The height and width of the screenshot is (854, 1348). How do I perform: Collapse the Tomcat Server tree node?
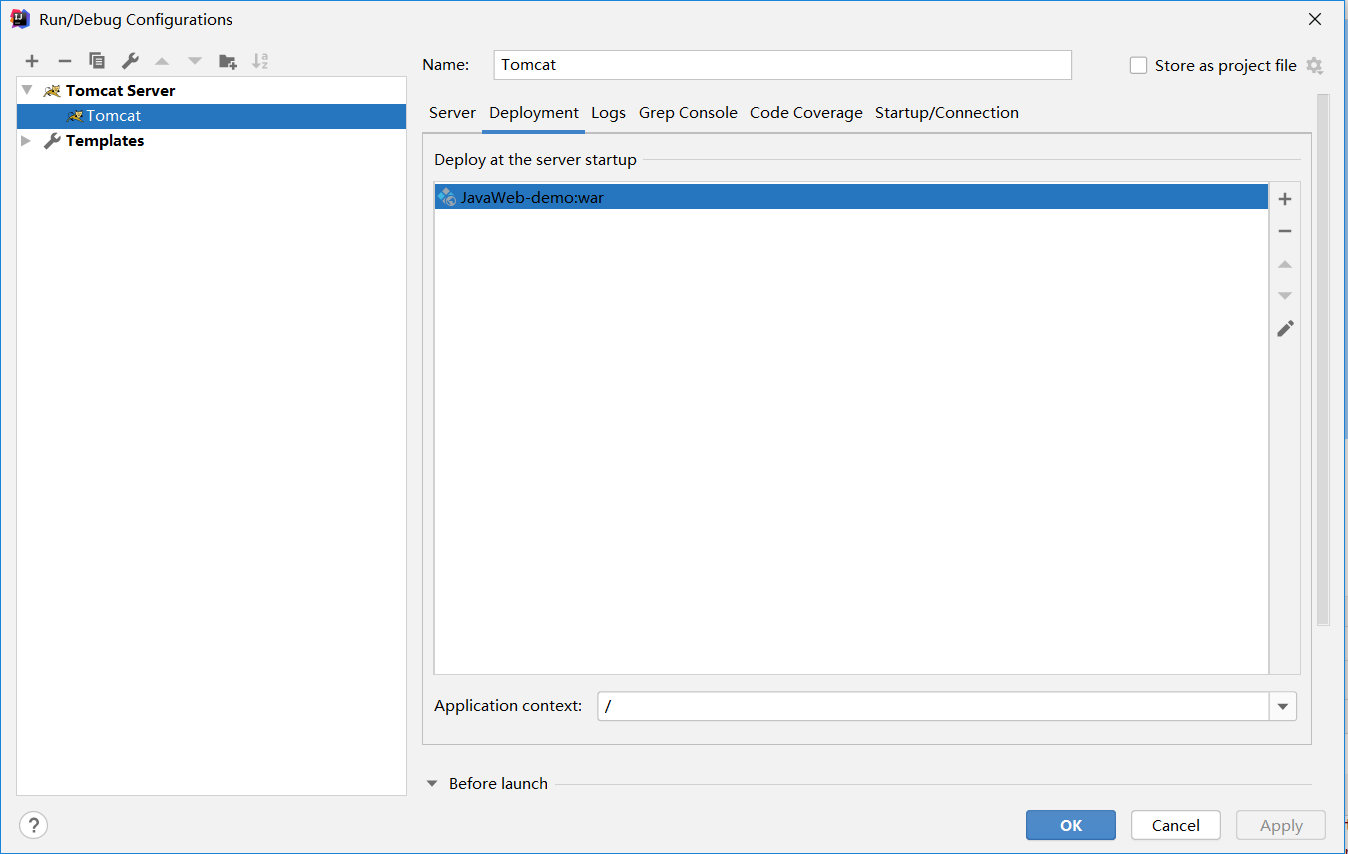[x=27, y=90]
